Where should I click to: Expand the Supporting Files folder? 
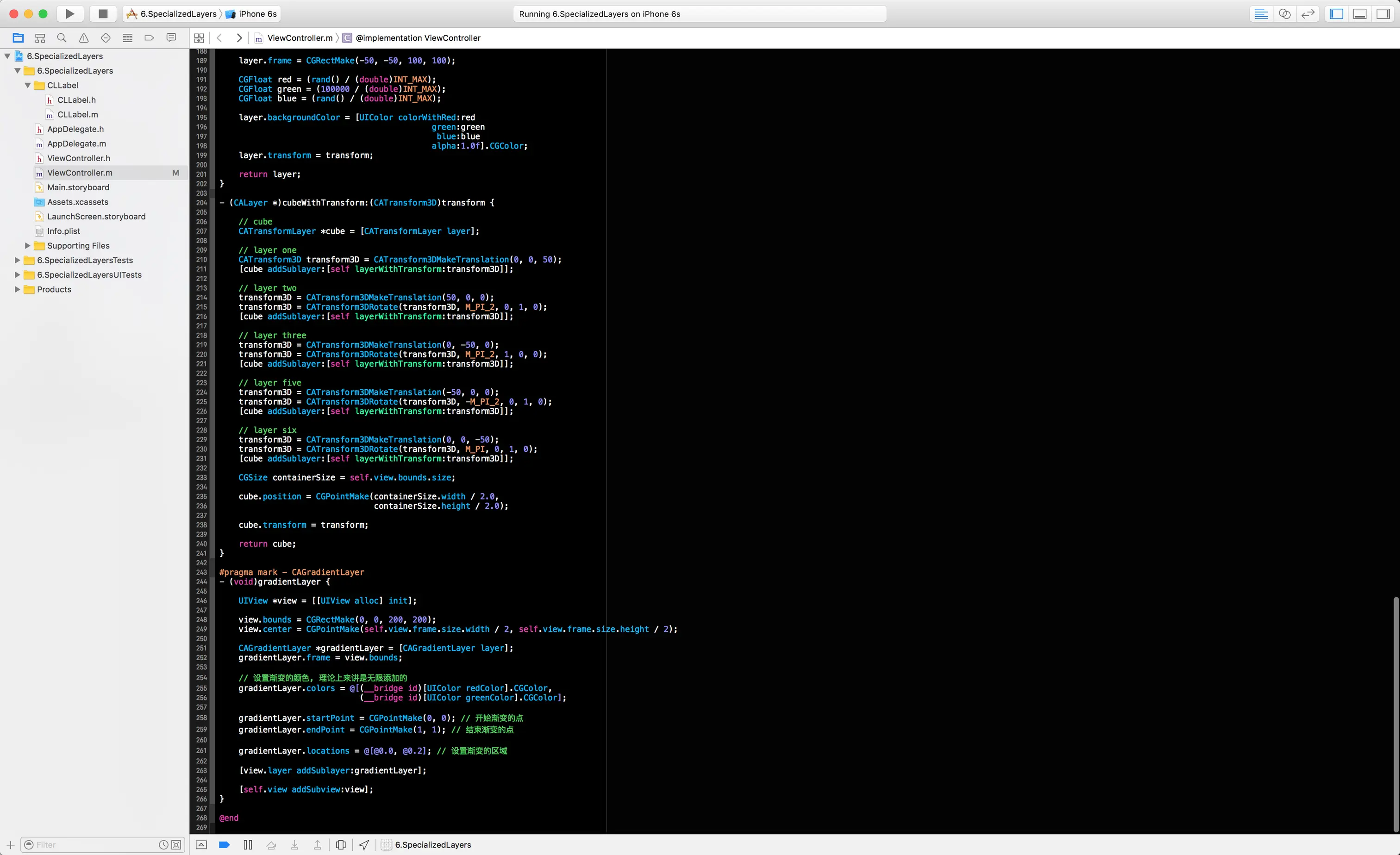(x=28, y=245)
